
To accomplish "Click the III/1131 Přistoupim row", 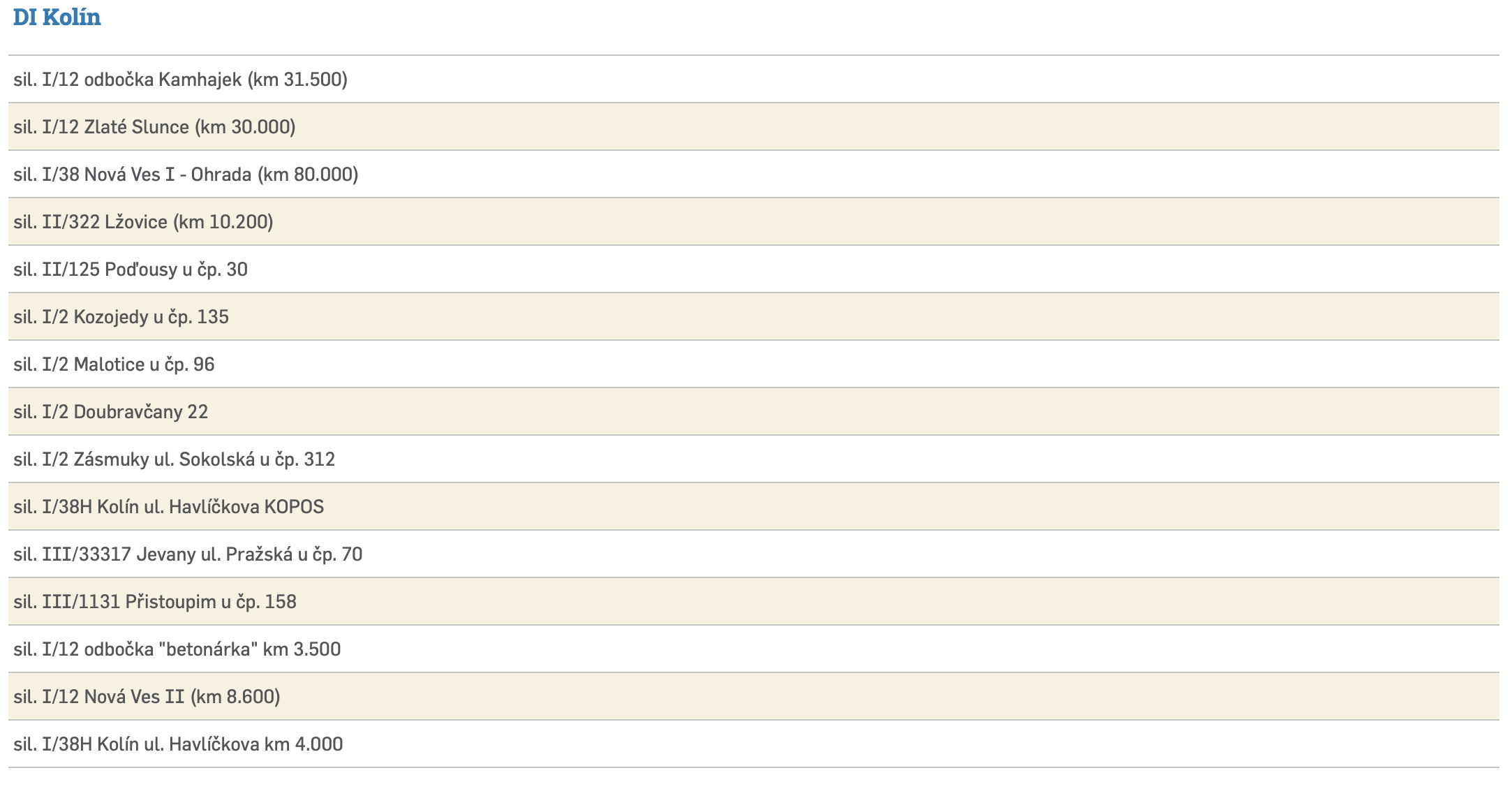I will click(x=155, y=602).
